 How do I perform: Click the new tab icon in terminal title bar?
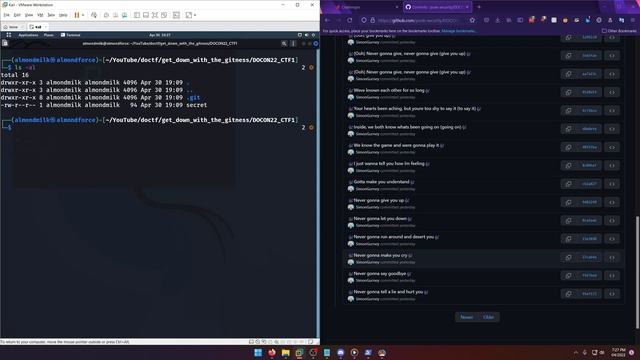(x=5, y=43)
